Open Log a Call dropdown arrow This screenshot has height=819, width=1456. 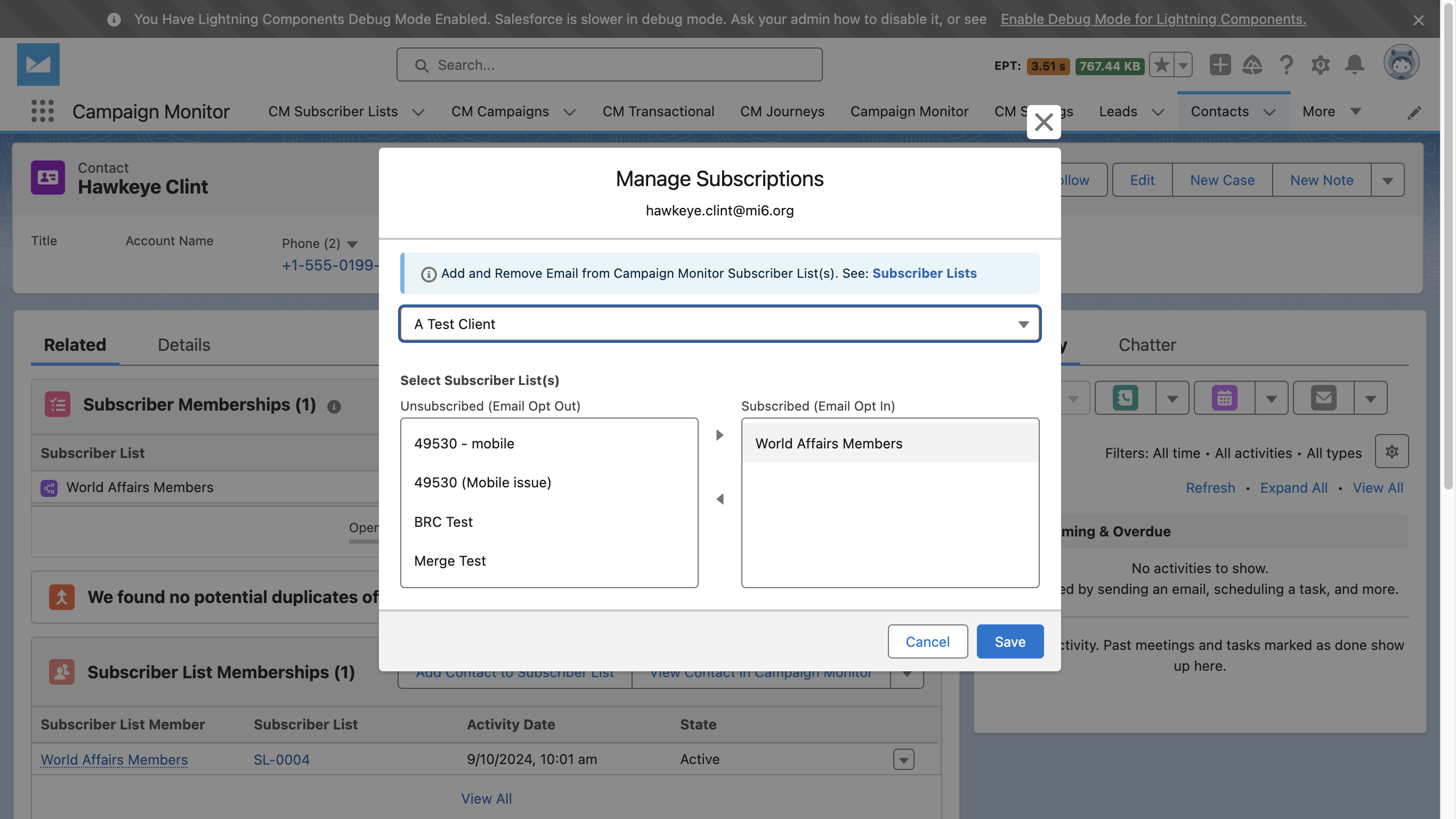click(1172, 398)
